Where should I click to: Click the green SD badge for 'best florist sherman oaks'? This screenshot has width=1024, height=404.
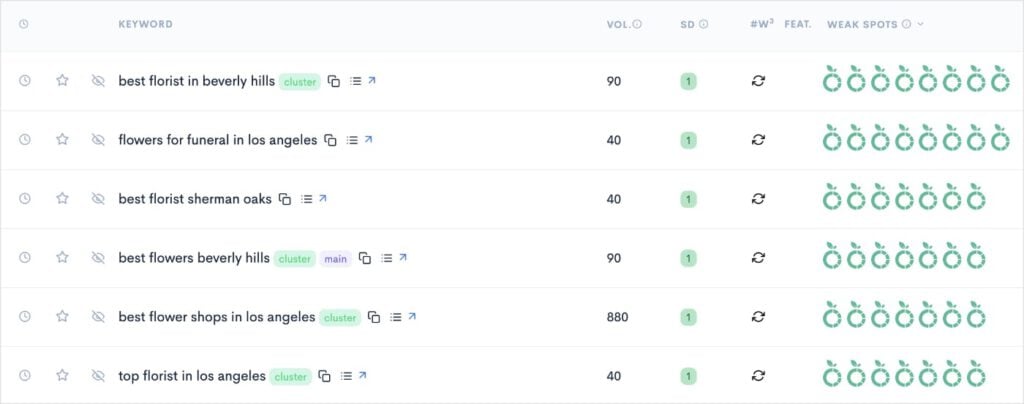pos(688,199)
